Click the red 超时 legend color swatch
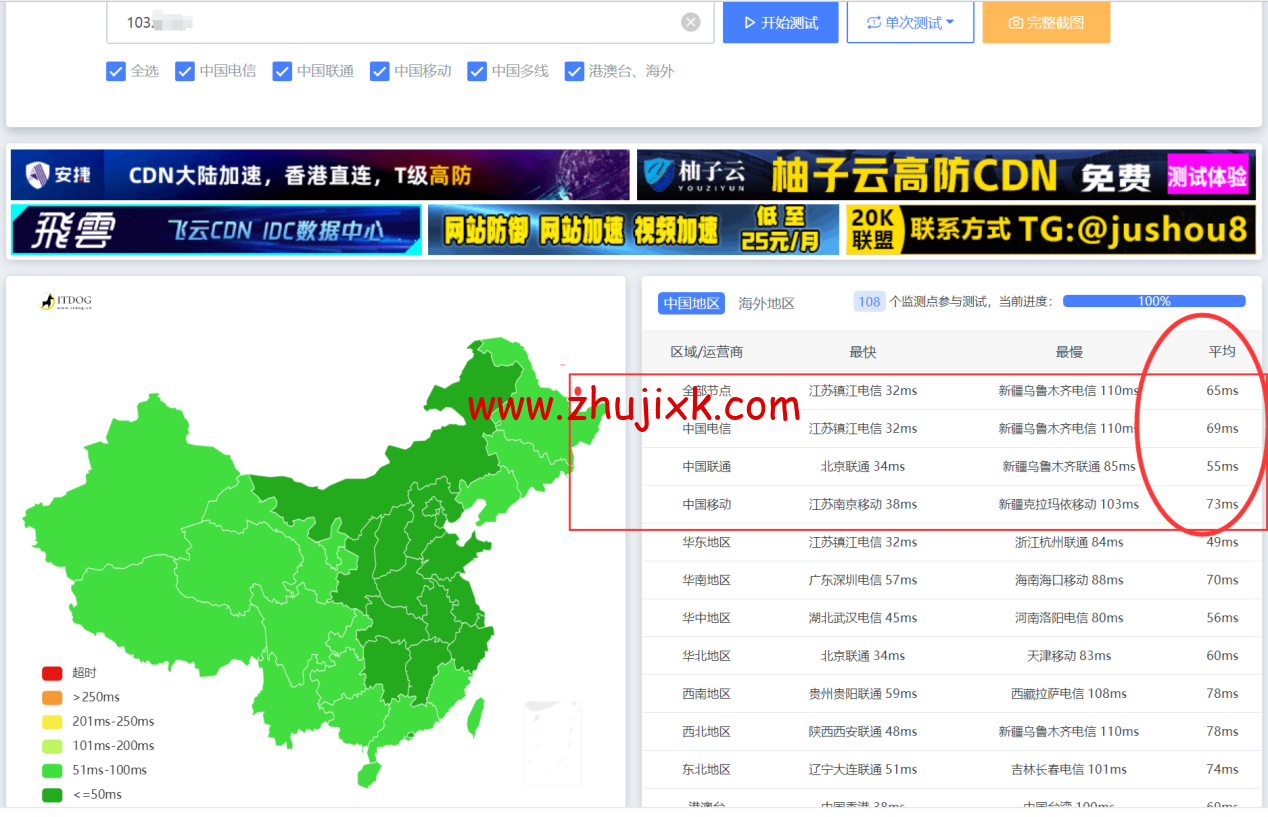This screenshot has height=817, width=1268. pos(51,672)
